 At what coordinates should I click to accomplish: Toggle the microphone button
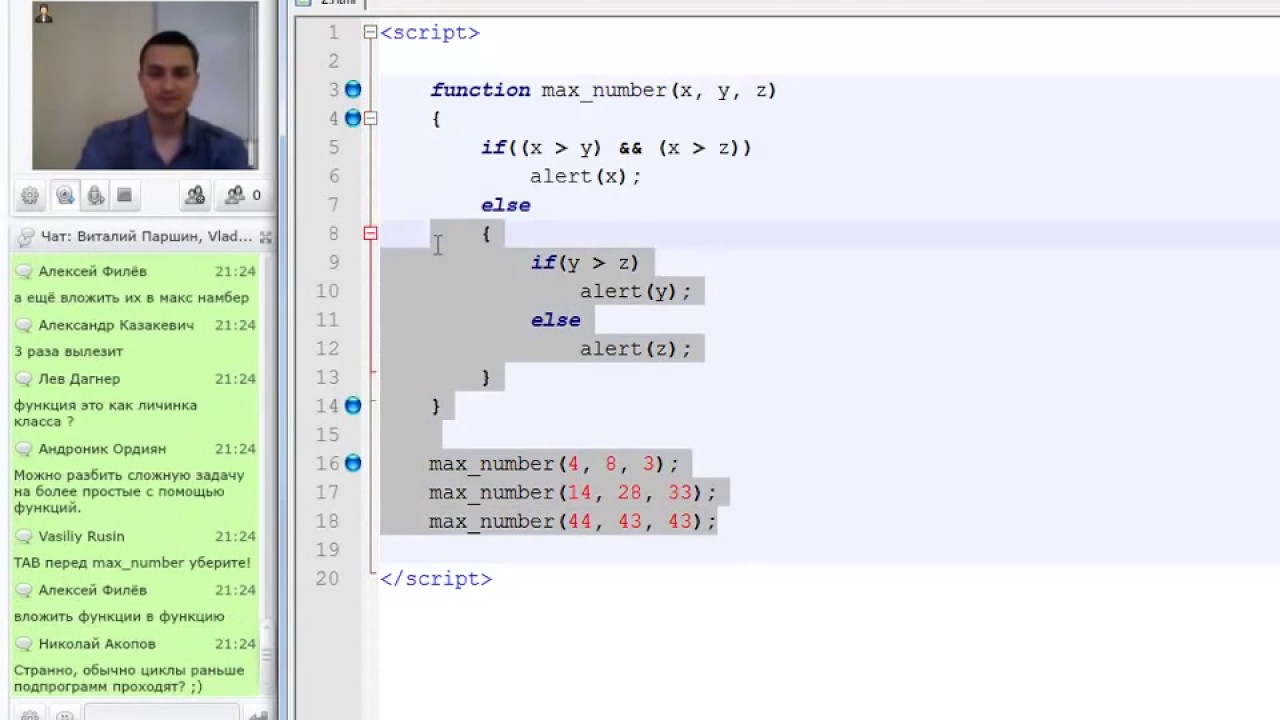(95, 196)
